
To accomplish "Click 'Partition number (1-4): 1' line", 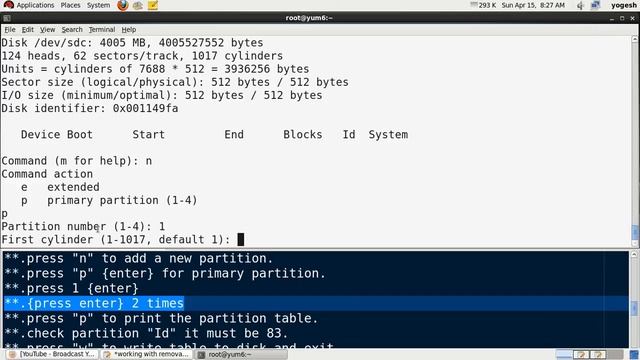I will (x=83, y=227).
